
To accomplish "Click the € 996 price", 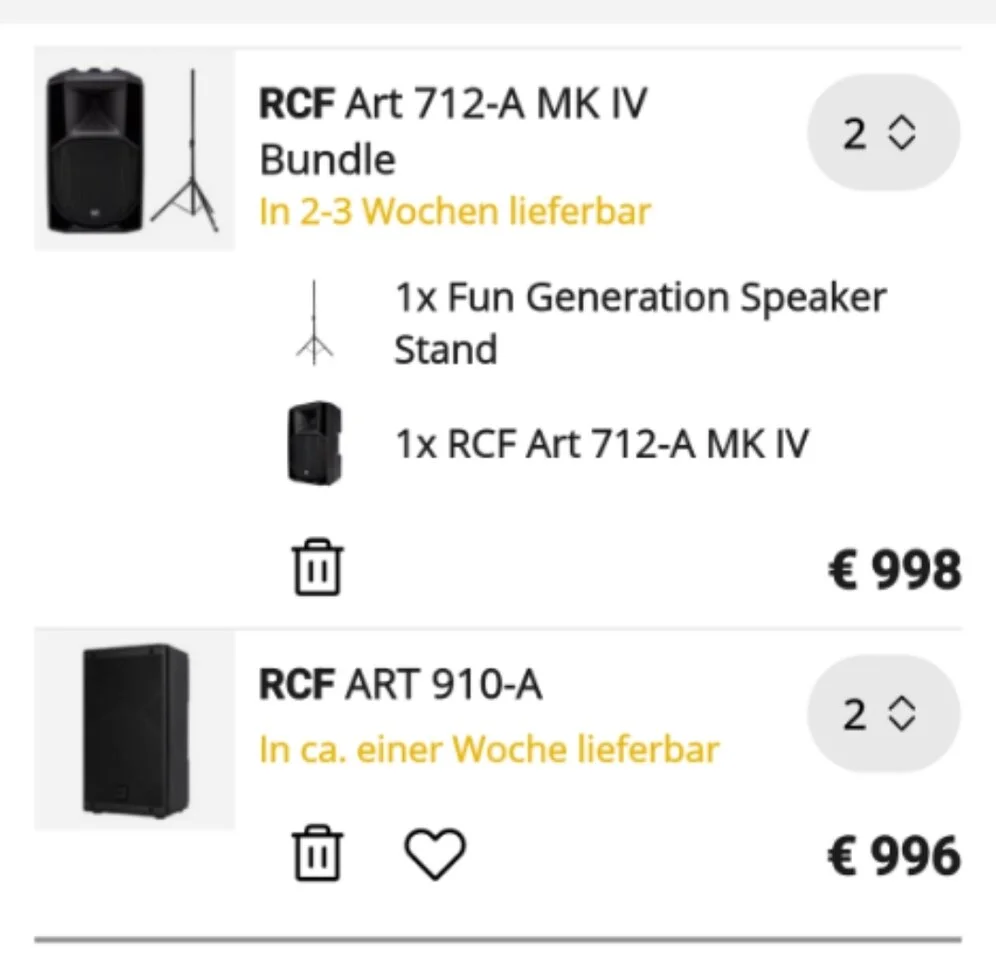I will 894,857.
